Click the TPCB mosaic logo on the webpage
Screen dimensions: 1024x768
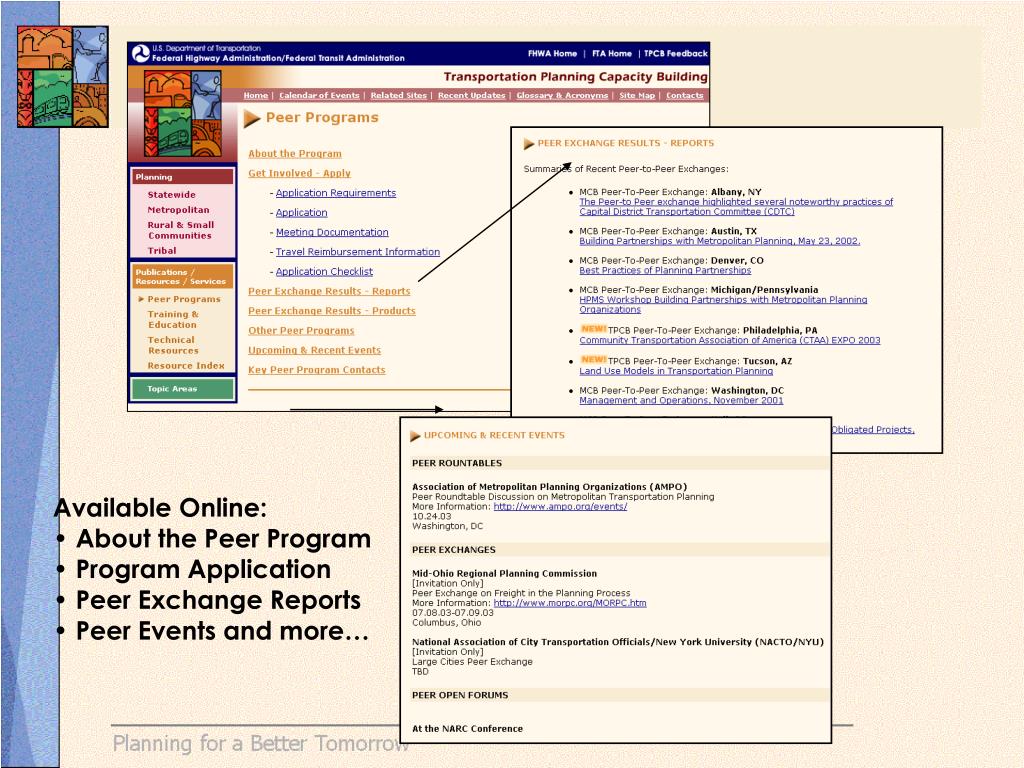[x=183, y=114]
